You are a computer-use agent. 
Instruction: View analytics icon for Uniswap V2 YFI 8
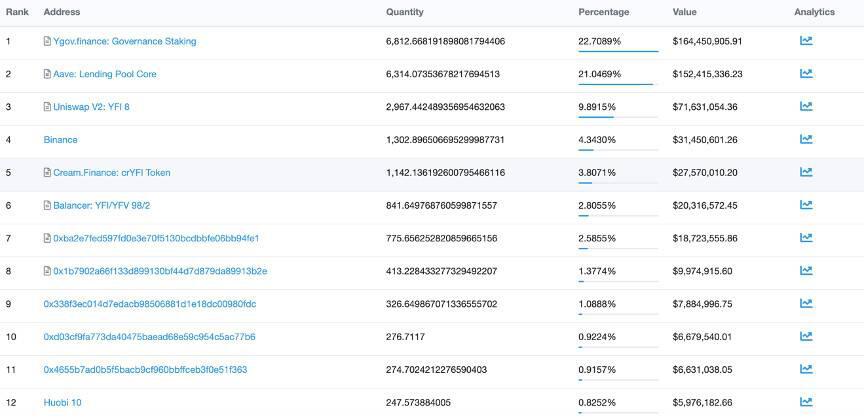point(806,106)
